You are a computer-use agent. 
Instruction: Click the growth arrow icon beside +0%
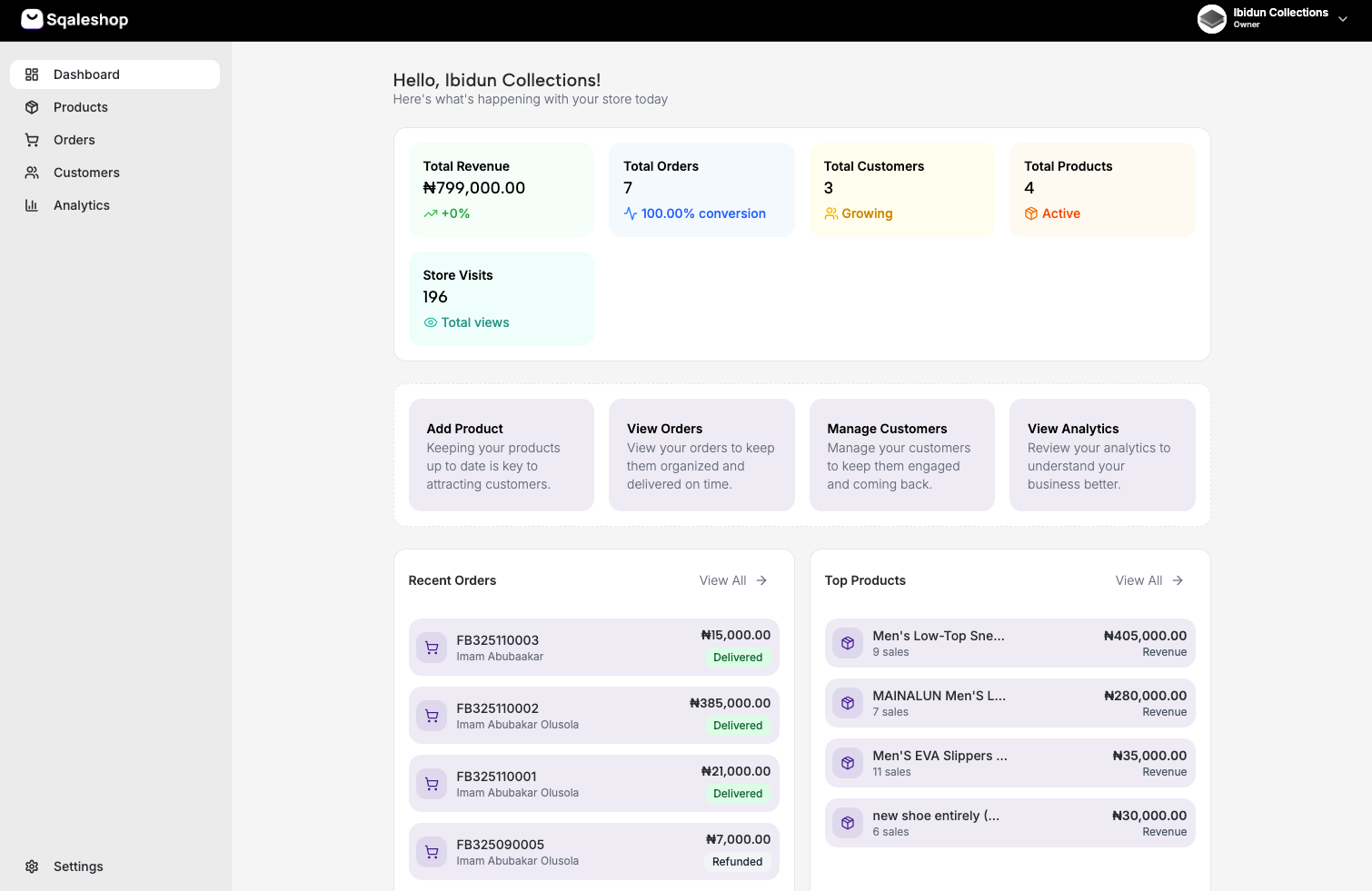coord(431,213)
